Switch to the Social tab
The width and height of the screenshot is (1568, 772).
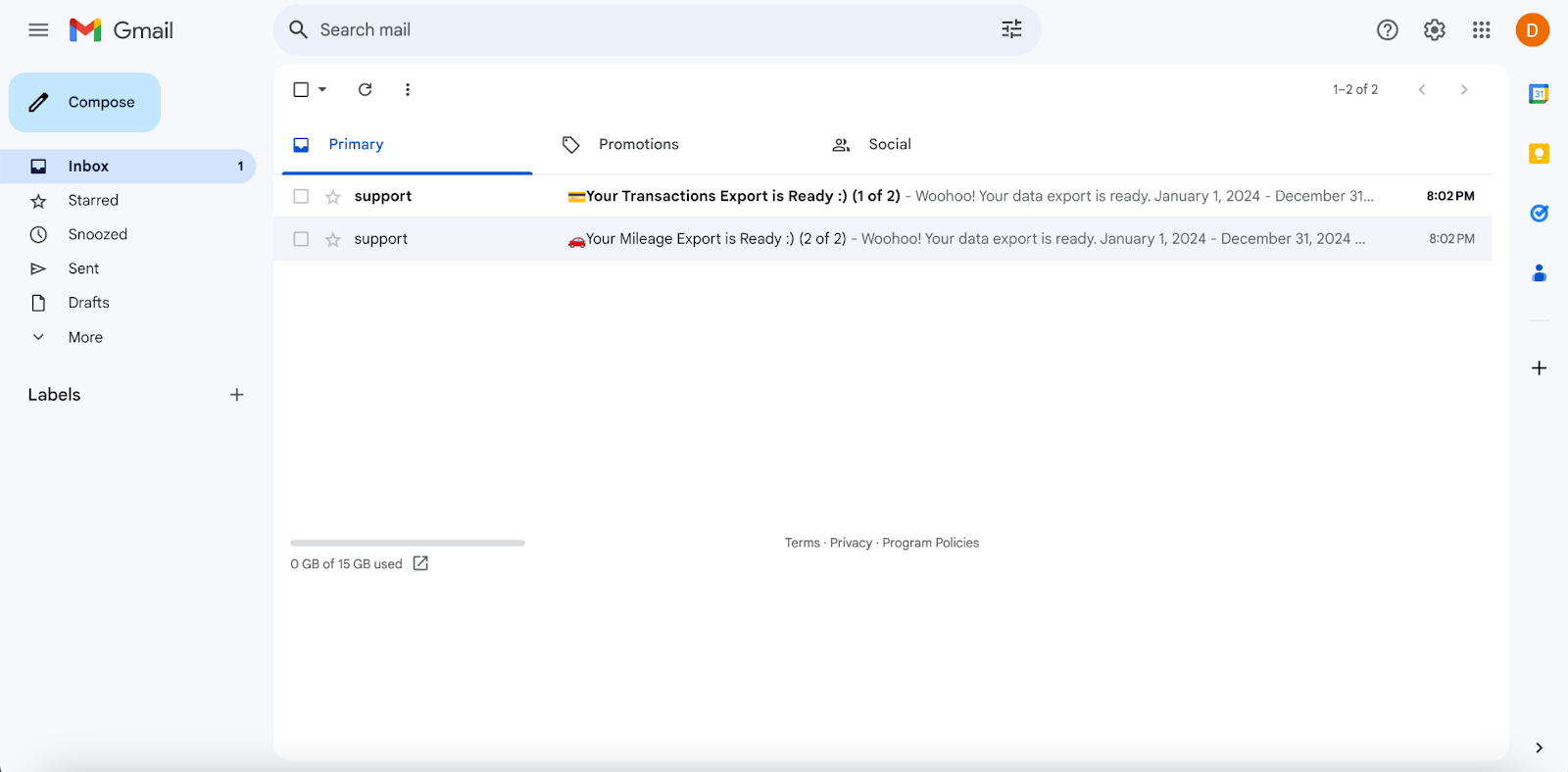(x=889, y=144)
